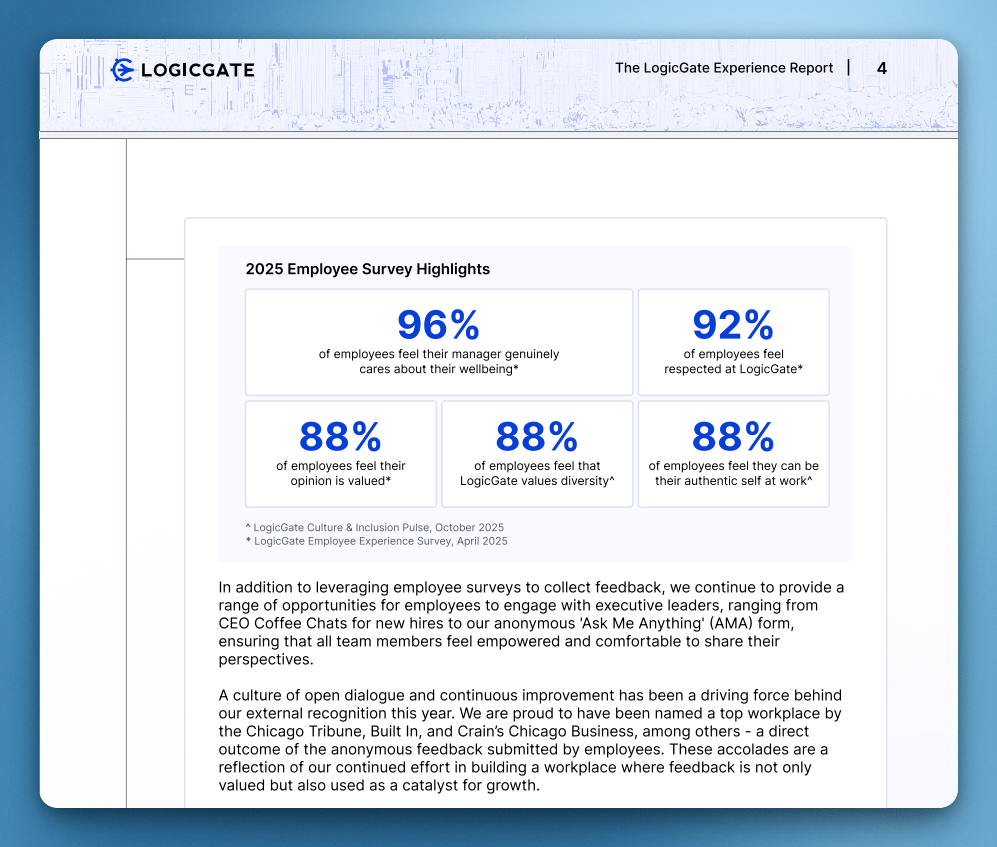Select the 88% authentic self card
Viewport: 997px width, 847px height.
733,454
